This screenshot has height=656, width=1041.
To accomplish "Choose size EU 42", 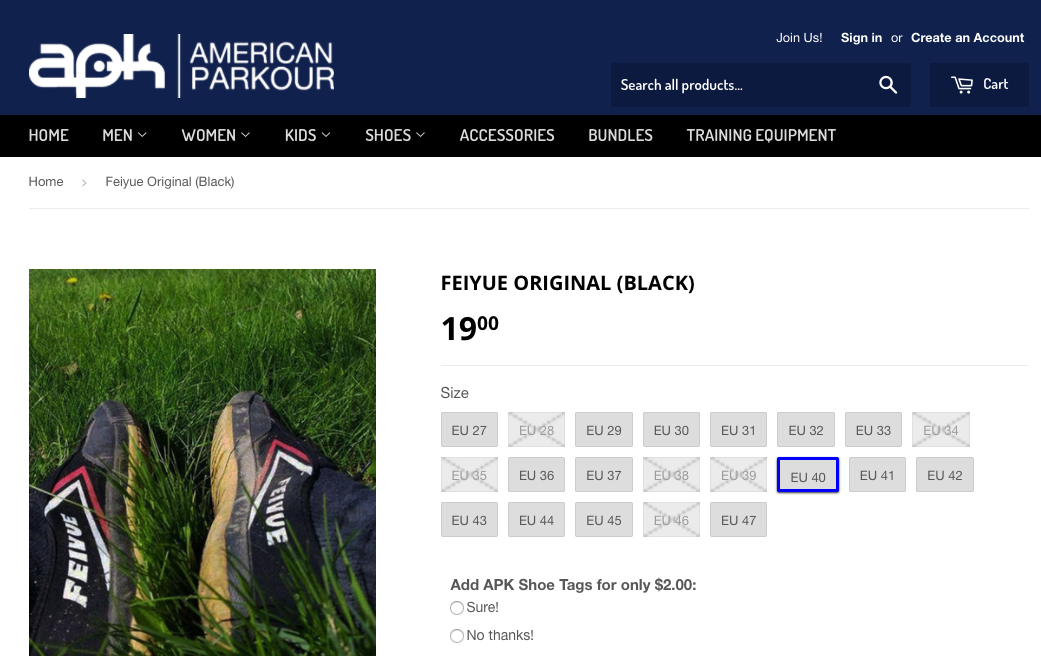I will click(x=945, y=475).
